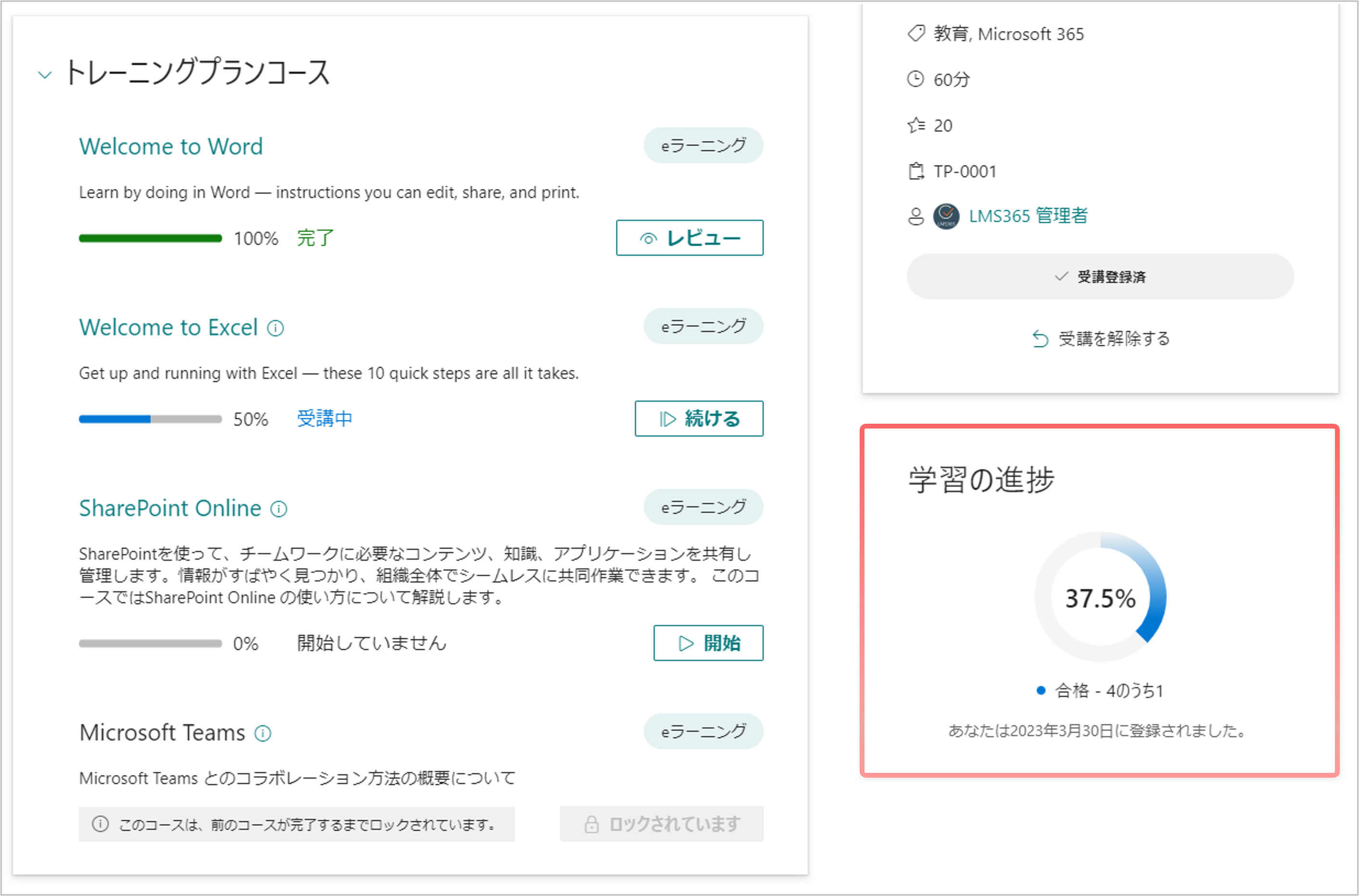Click the Microsoft Teams course title
The height and width of the screenshot is (896, 1359).
(x=162, y=732)
